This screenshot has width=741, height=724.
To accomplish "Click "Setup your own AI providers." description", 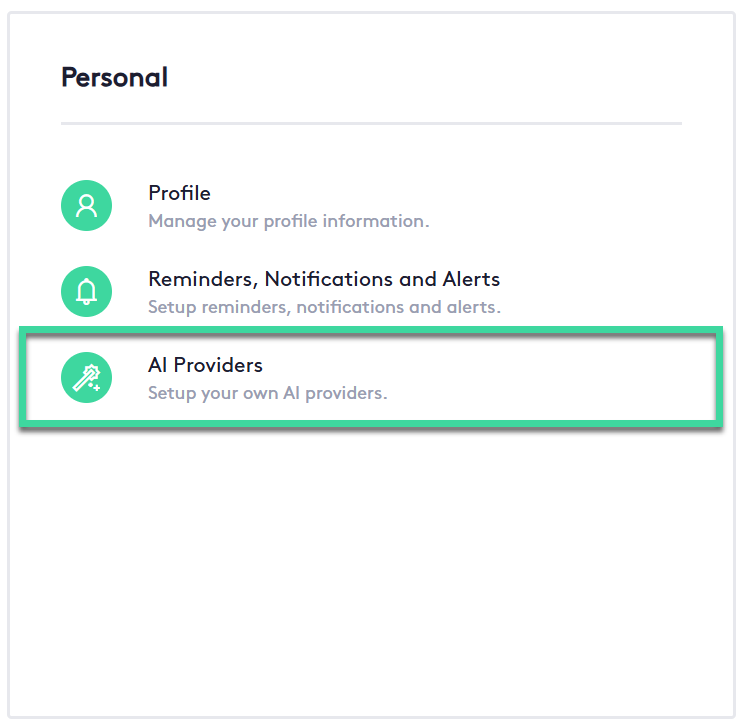I will click(x=267, y=393).
